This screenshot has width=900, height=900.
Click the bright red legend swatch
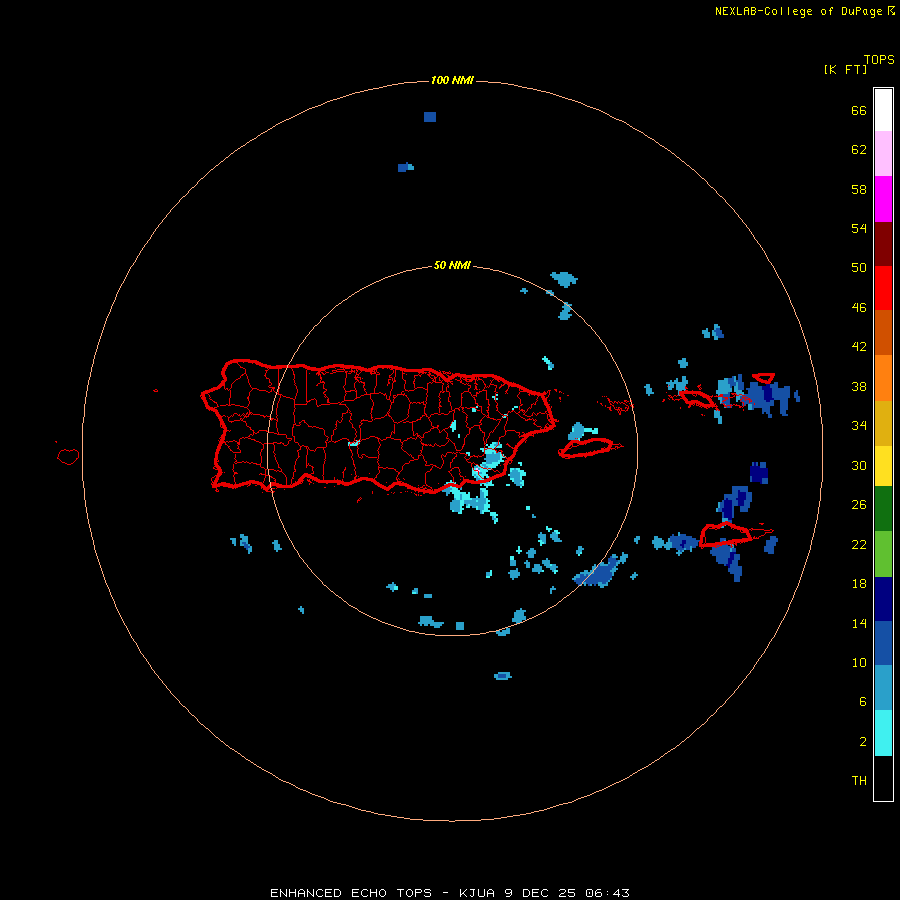point(883,288)
